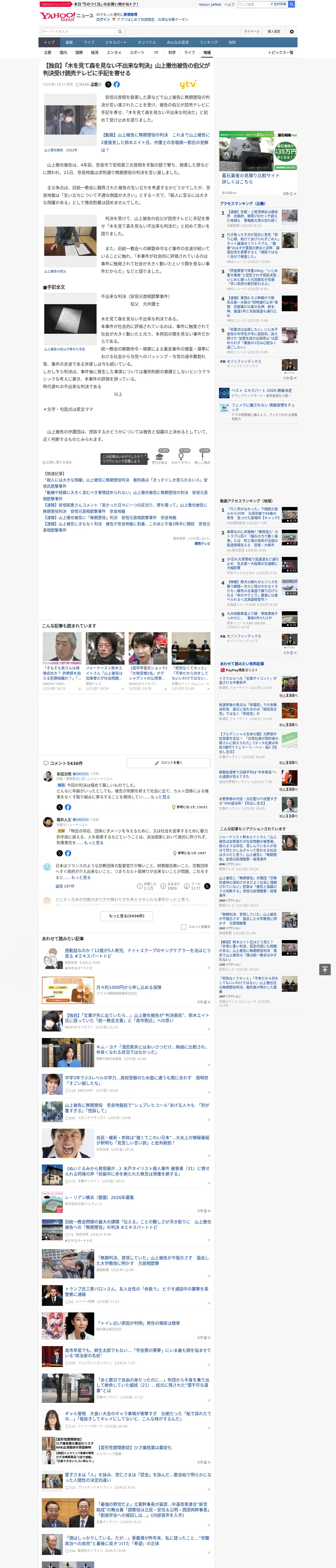Screen dimensions: 336x1568
Task: Click the back-to-top arrow button
Action: [x=325, y=969]
